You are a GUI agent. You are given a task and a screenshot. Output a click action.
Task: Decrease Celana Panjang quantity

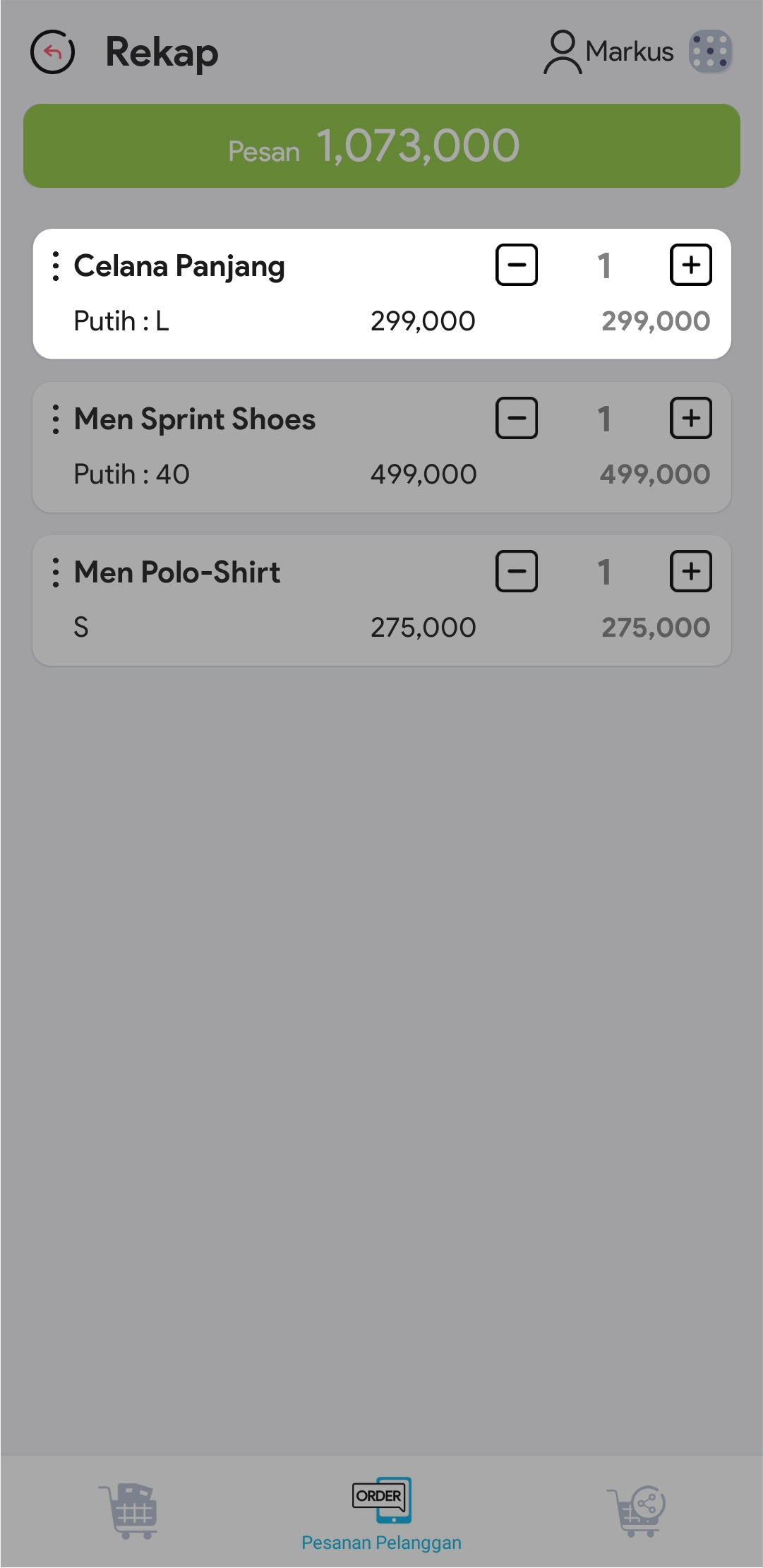pos(517,265)
